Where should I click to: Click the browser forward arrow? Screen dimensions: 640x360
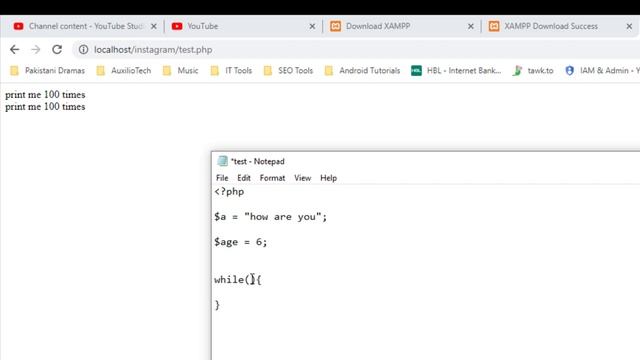36,50
